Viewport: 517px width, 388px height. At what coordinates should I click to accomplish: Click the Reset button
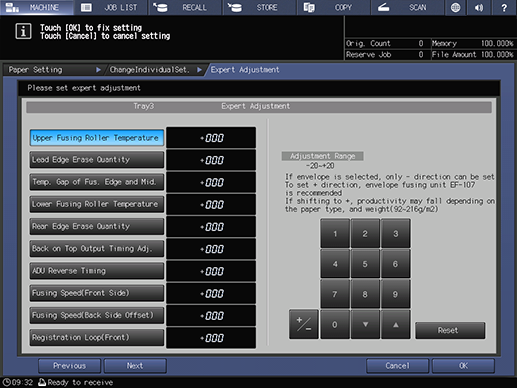click(450, 330)
